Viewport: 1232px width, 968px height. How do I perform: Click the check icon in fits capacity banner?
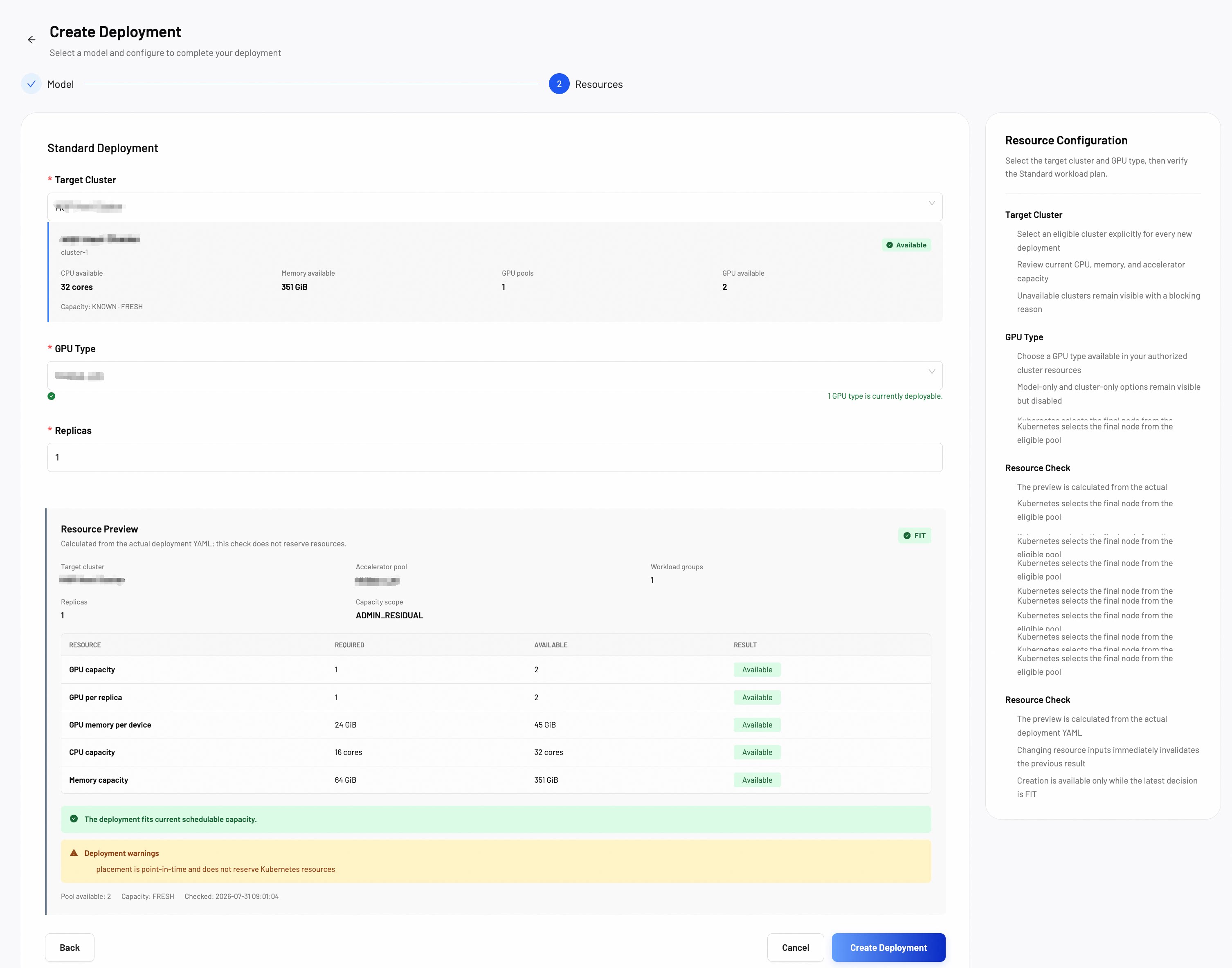(74, 819)
